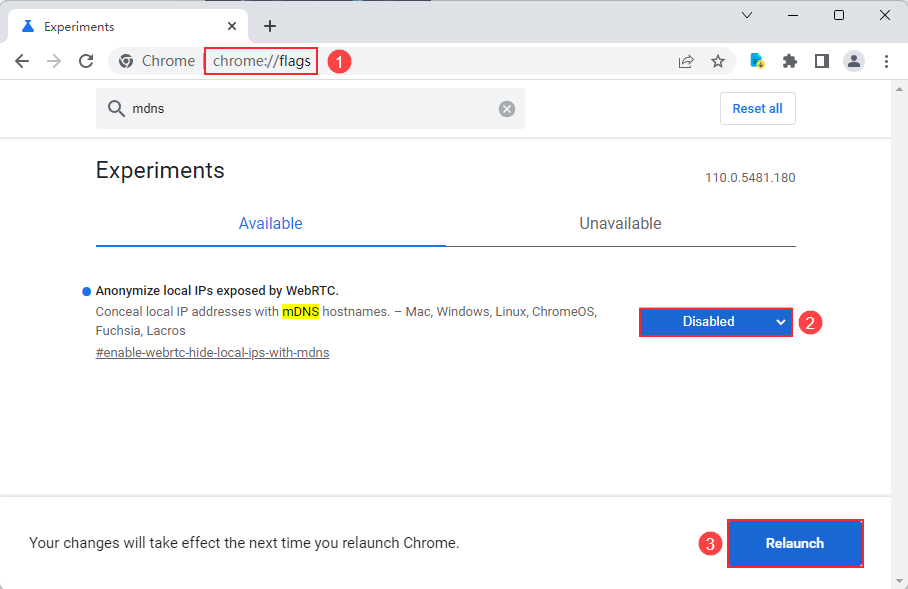Click the relaunch notice text at the bottom
The image size is (908, 589).
pos(244,543)
